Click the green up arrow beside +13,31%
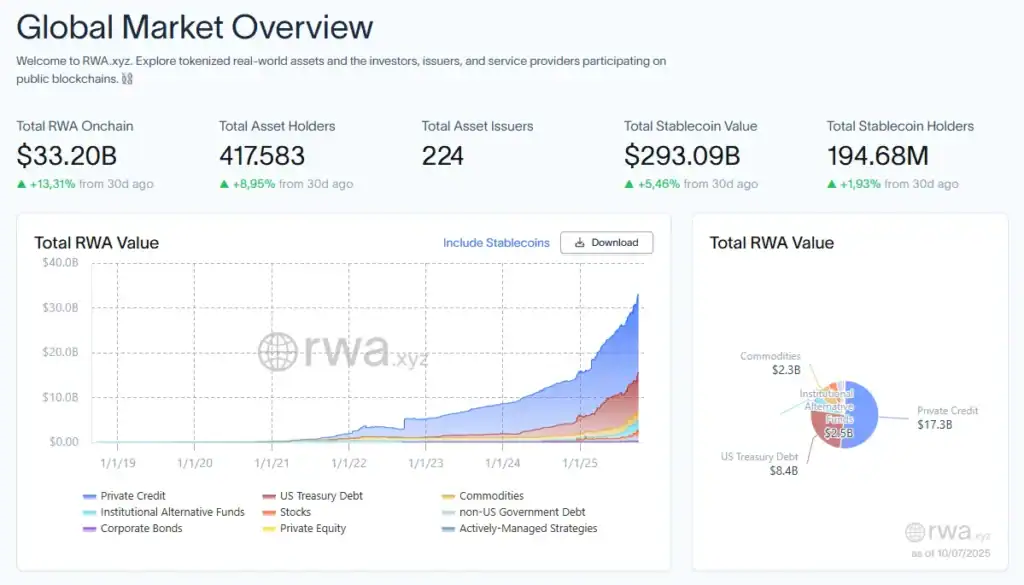This screenshot has width=1024, height=585. 22,184
